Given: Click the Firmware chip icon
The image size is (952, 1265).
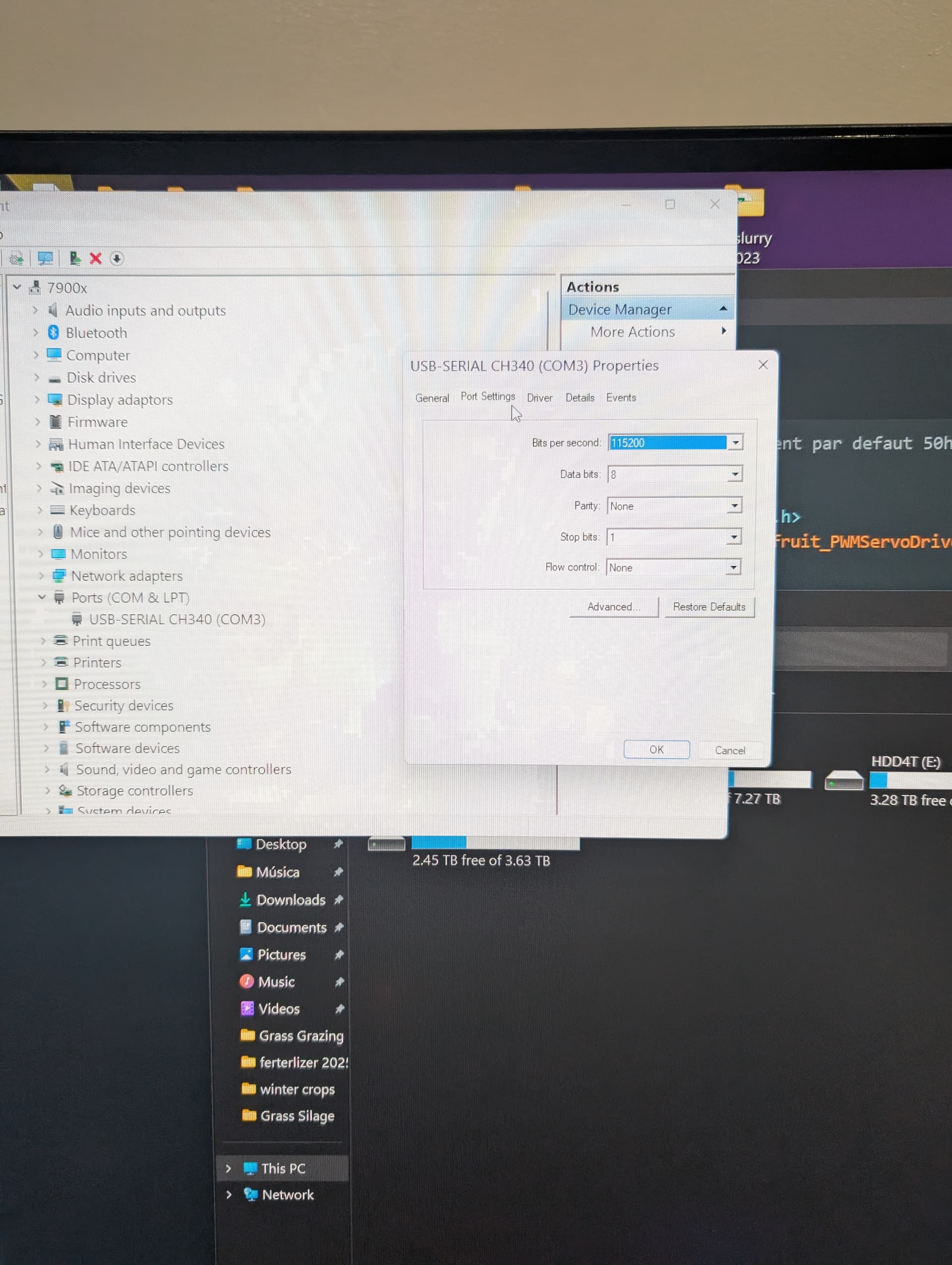Looking at the screenshot, I should (56, 422).
